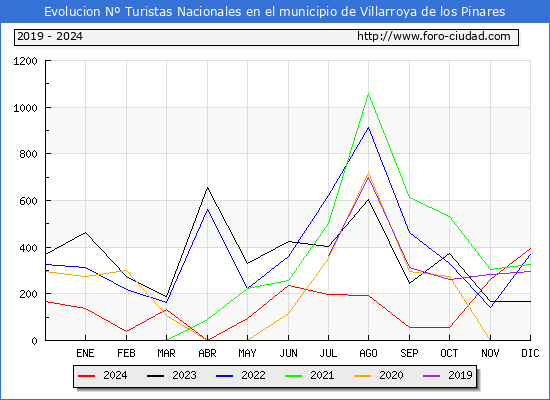The image size is (550, 400).
Task: Click the black 2023 legend color line
Action: tap(155, 376)
